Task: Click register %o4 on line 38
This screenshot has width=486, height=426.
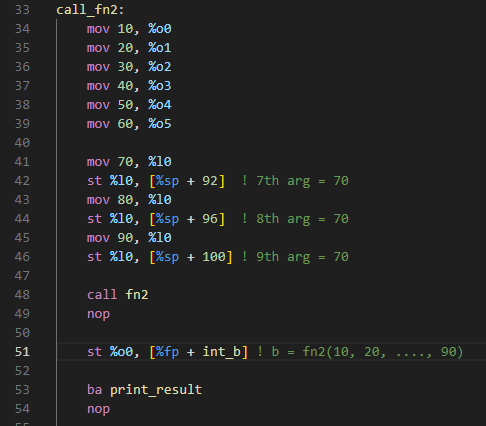Action: click(x=160, y=105)
